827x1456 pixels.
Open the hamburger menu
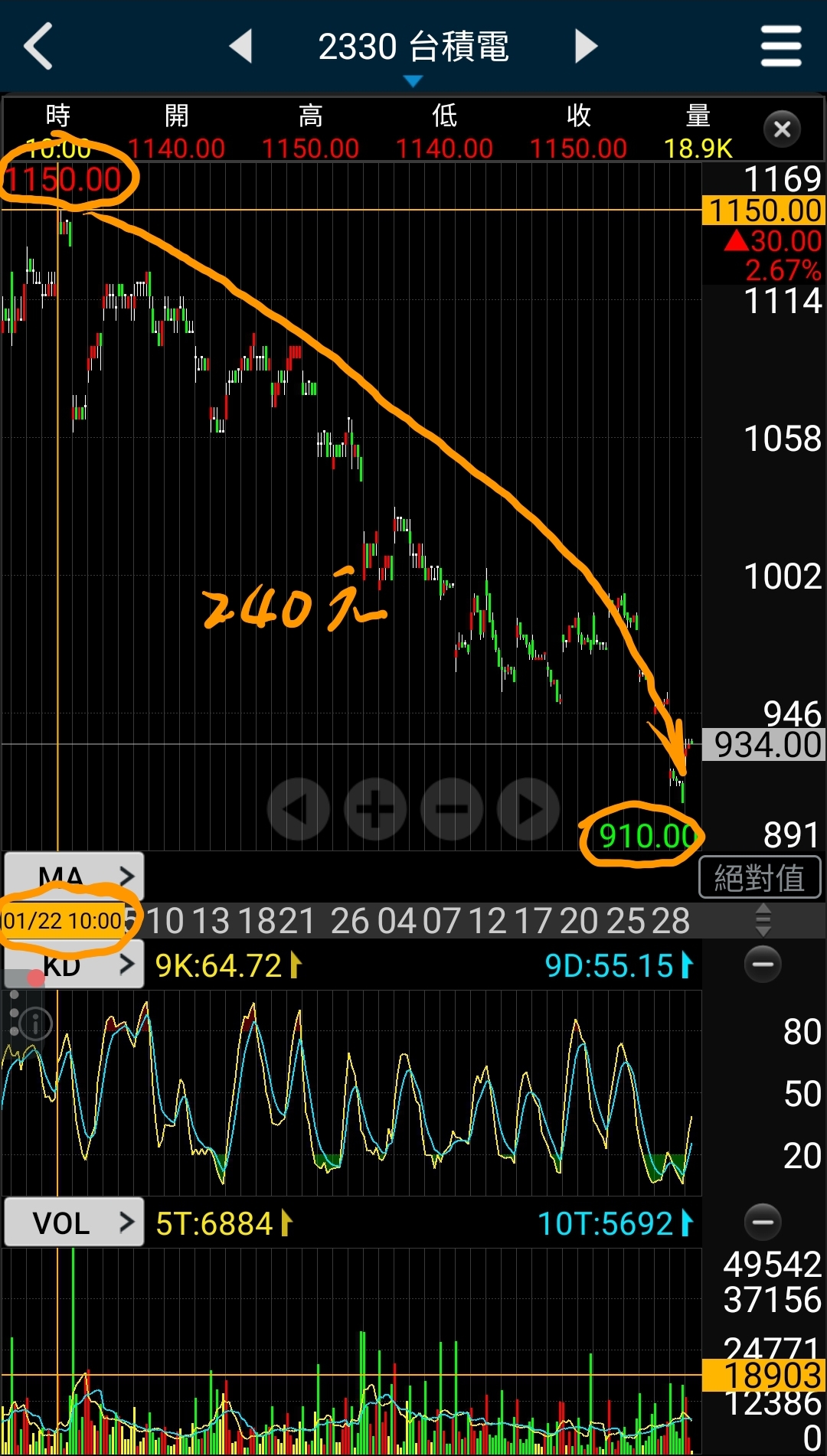coord(780,47)
